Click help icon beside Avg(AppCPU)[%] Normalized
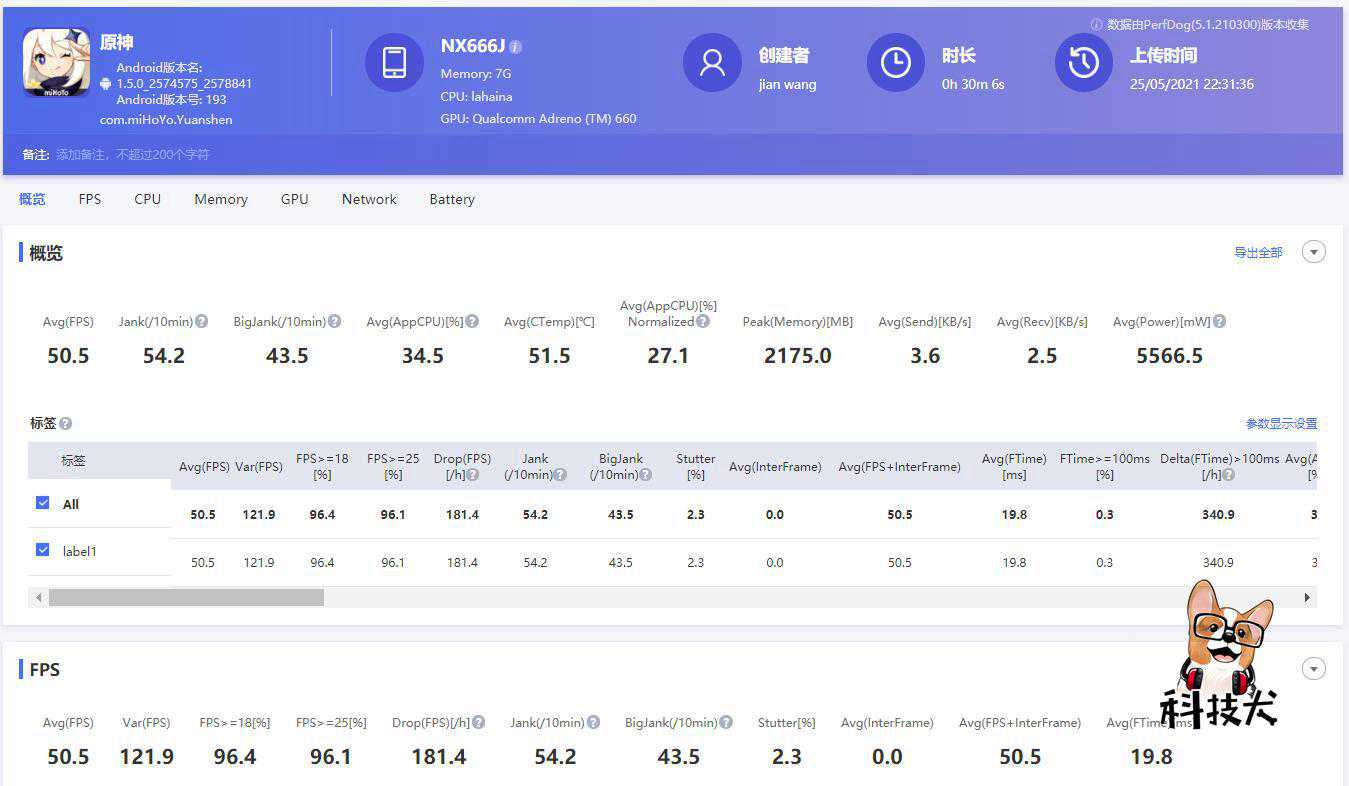The image size is (1349, 786). pyautogui.click(x=703, y=322)
